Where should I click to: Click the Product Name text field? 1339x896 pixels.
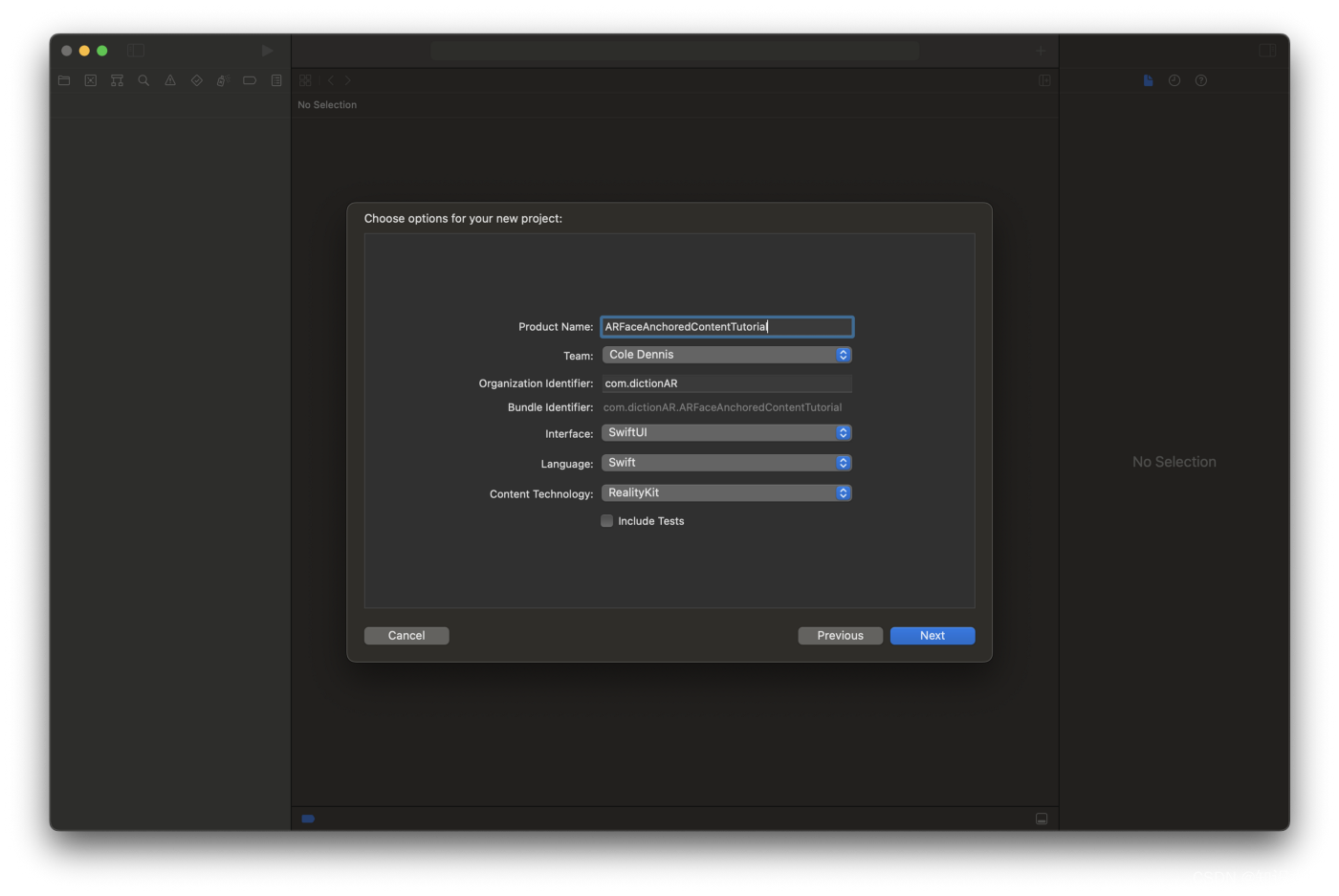pos(726,326)
